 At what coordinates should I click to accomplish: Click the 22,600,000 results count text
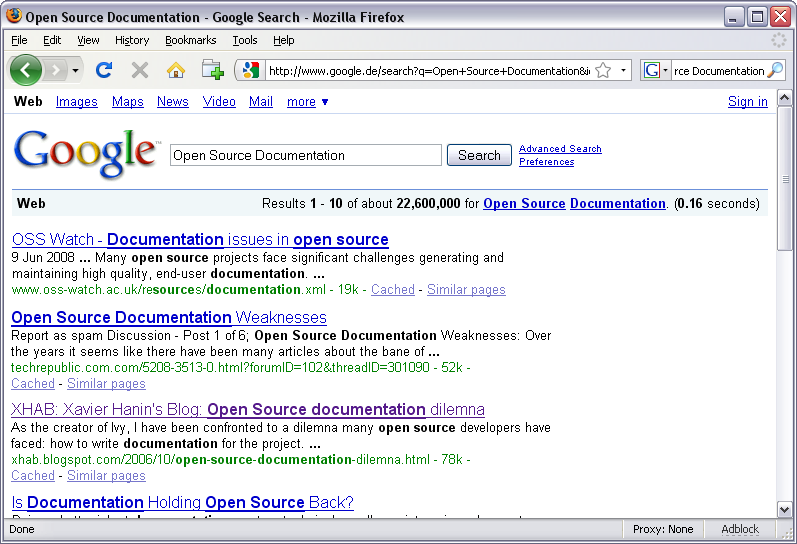click(428, 203)
